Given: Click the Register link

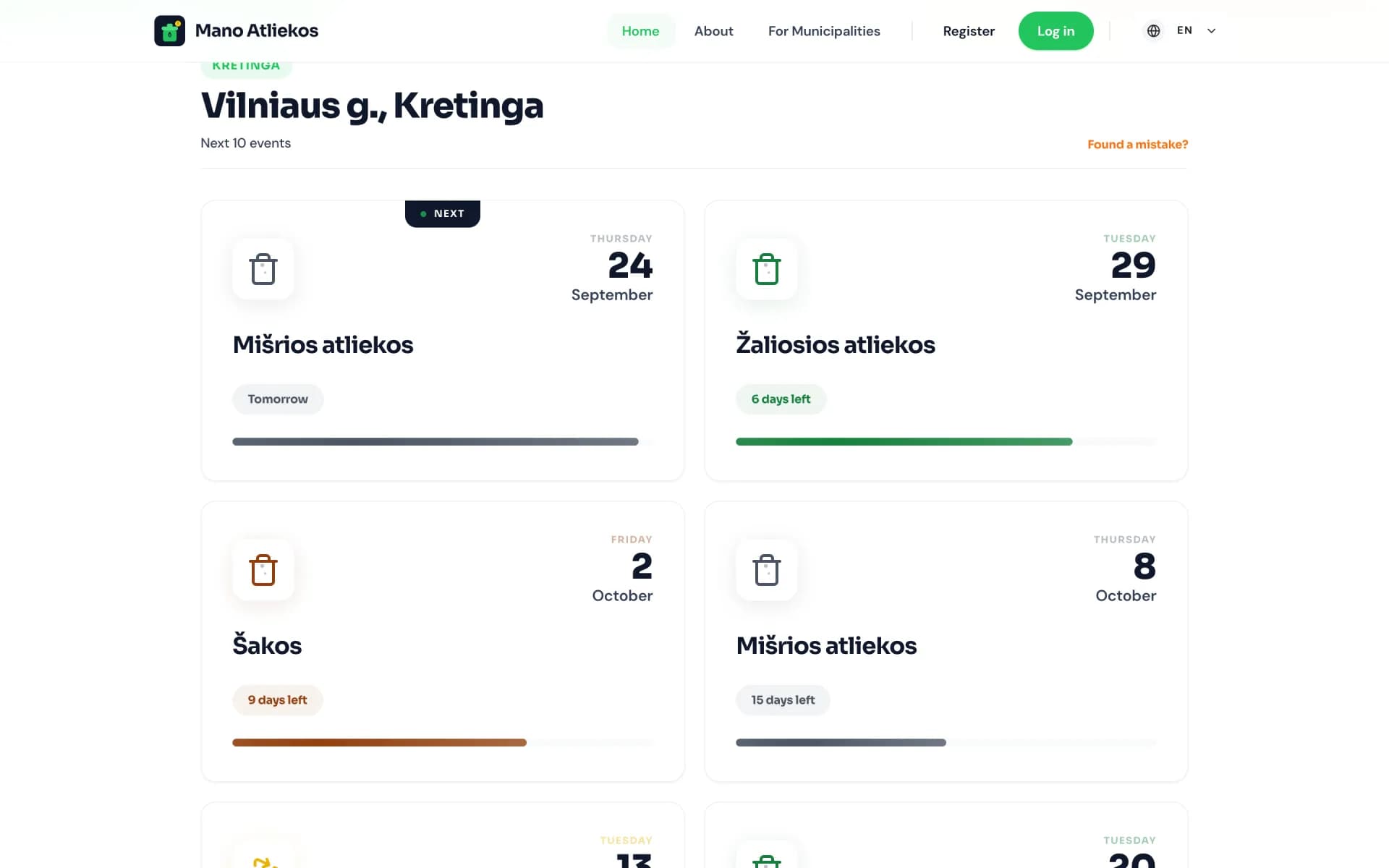Looking at the screenshot, I should coord(969,31).
